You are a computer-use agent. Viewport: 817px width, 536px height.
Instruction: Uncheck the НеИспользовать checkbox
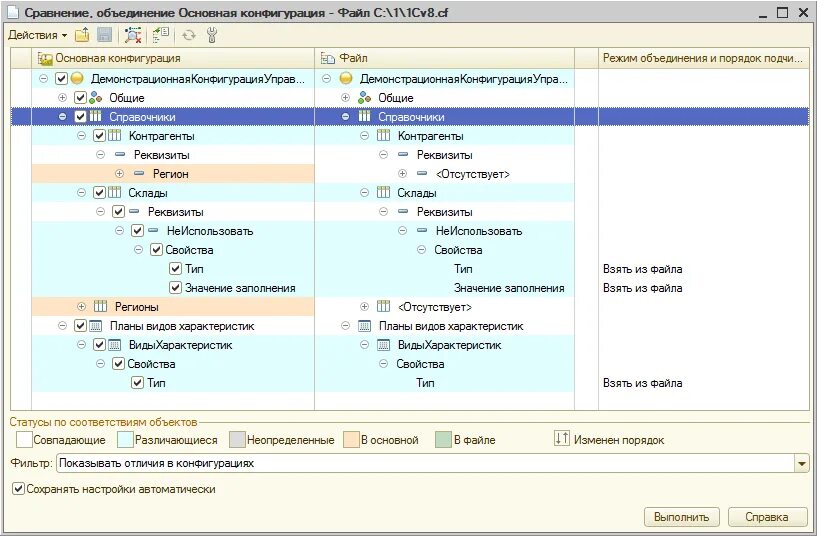pyautogui.click(x=138, y=231)
